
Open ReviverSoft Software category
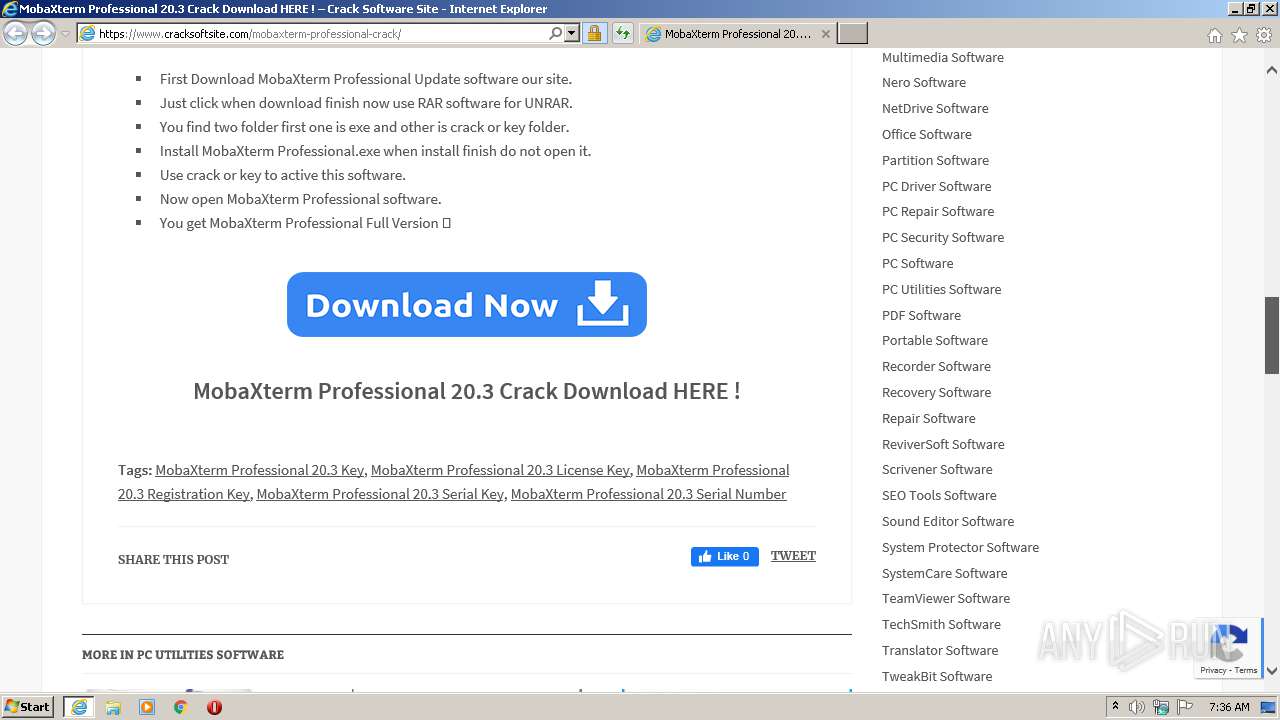pyautogui.click(x=943, y=445)
